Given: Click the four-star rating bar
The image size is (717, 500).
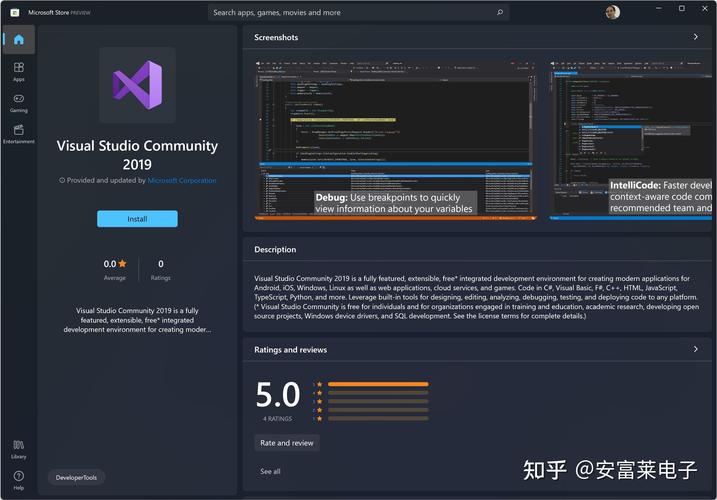Looking at the screenshot, I should (378, 392).
